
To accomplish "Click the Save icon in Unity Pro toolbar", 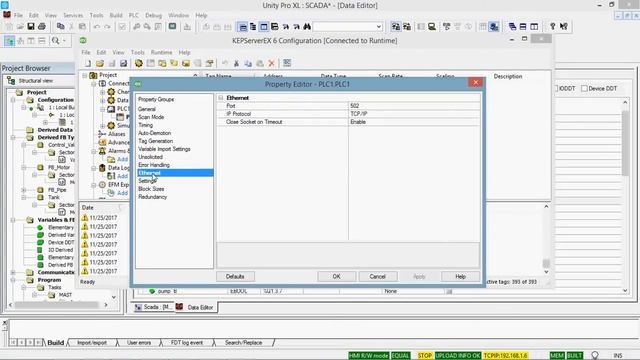I will (x=31, y=27).
